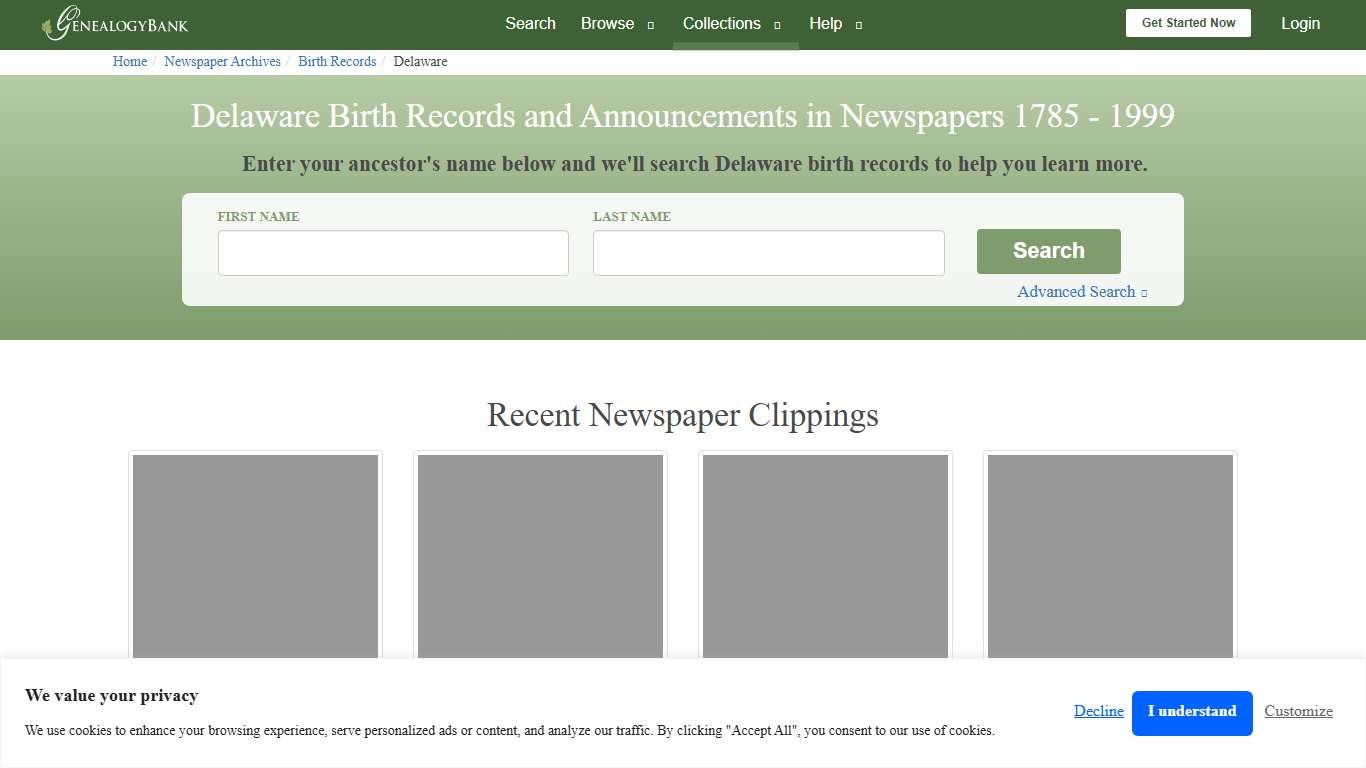Navigate to Birth Records via breadcrumb
The image size is (1366, 768).
pyautogui.click(x=337, y=61)
